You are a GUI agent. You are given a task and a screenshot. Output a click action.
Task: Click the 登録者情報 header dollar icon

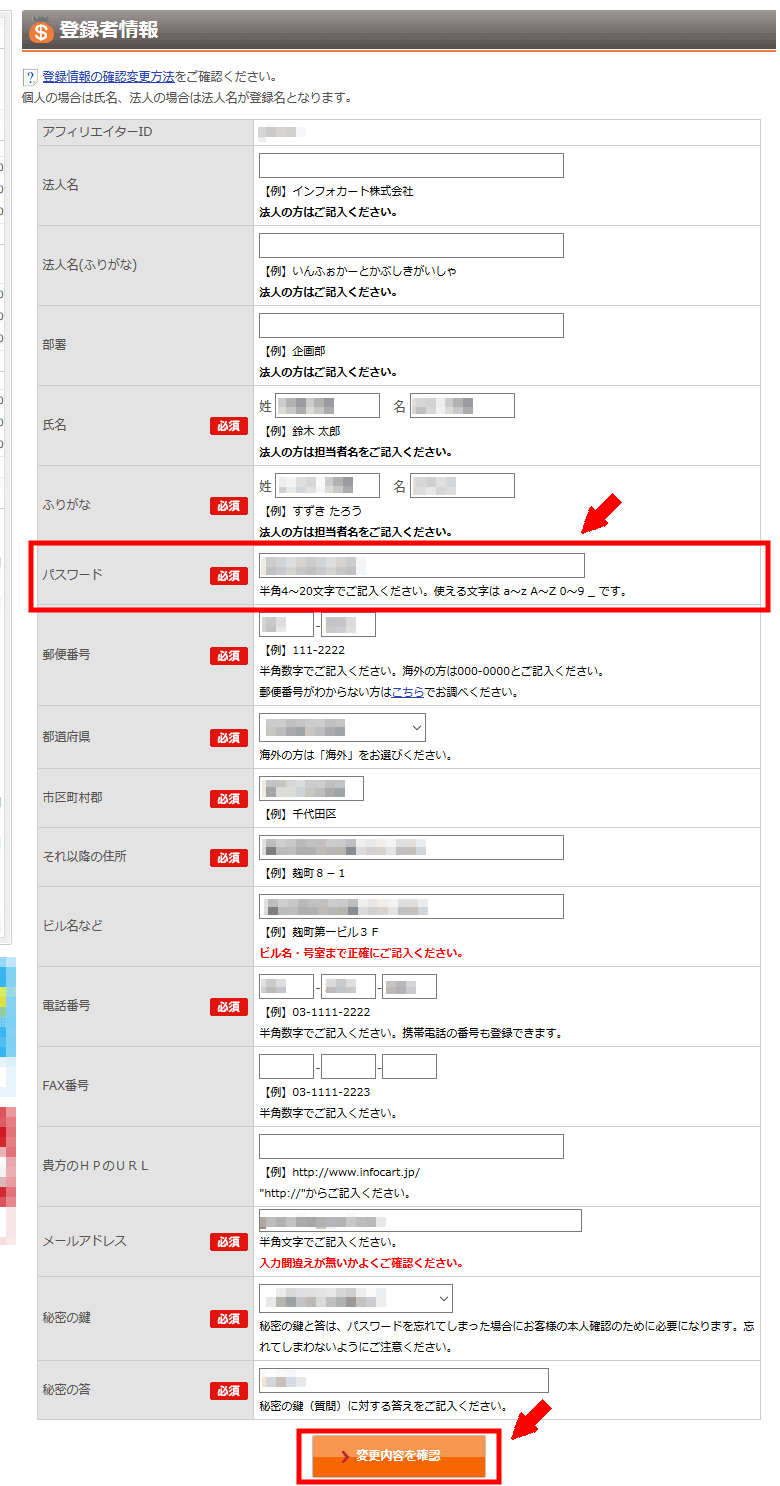41,31
